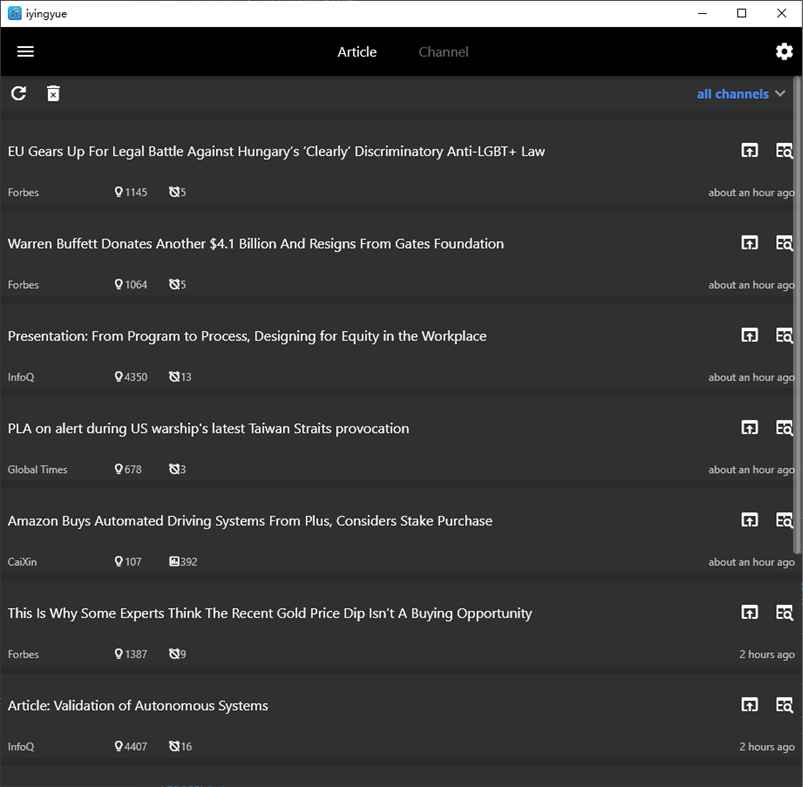The width and height of the screenshot is (803, 787).
Task: Open Presentation: From Program to Process title
Action: [247, 336]
